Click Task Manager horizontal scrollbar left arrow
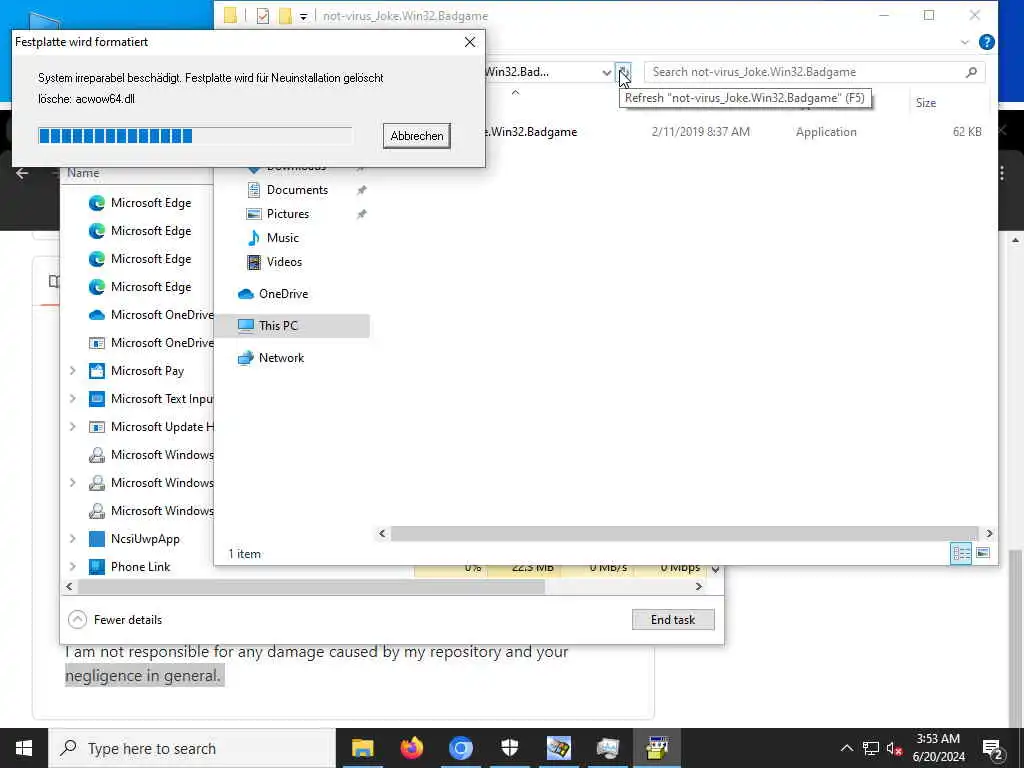The width and height of the screenshot is (1024, 768). 69,586
